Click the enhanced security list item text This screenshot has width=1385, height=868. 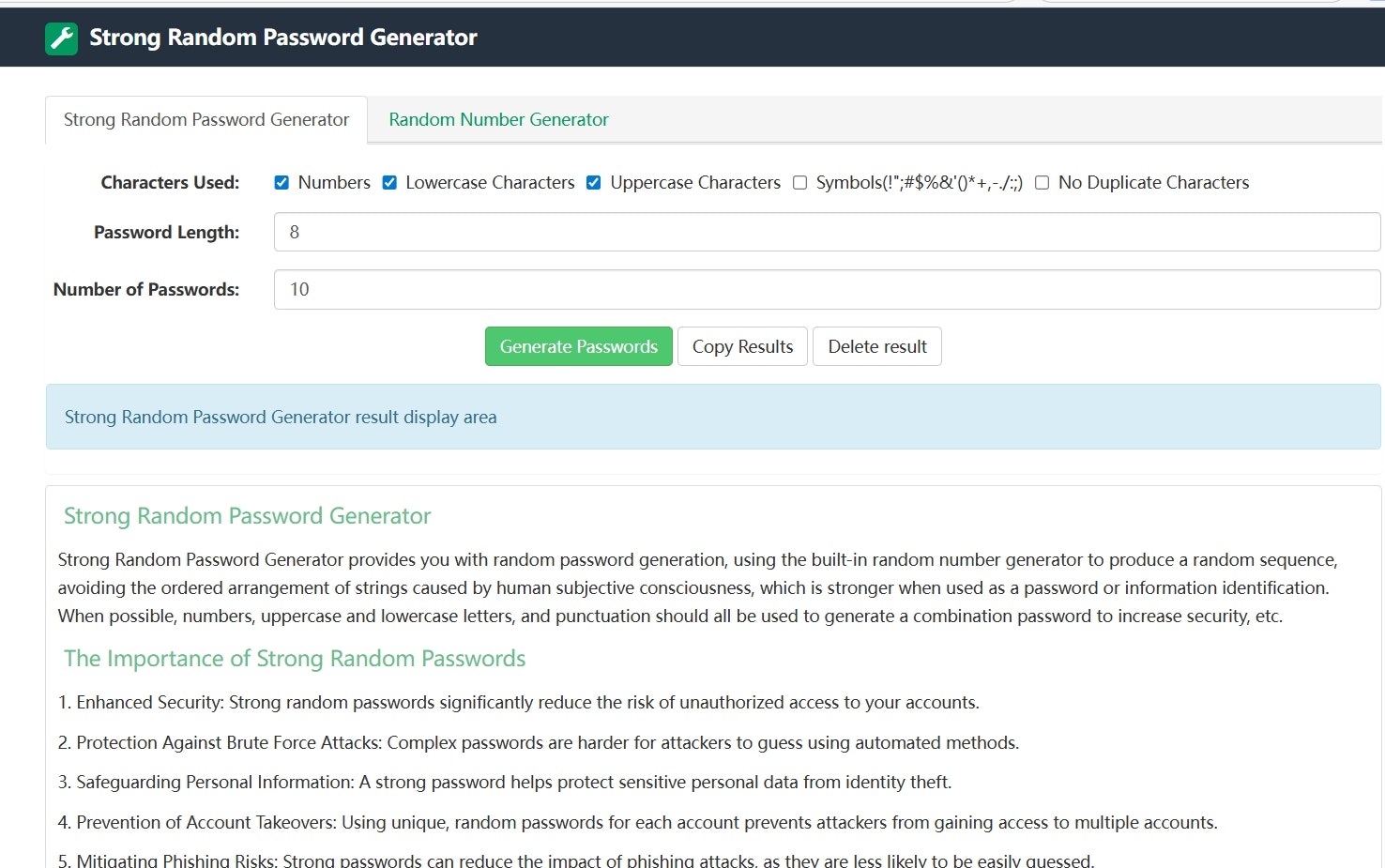pos(519,702)
